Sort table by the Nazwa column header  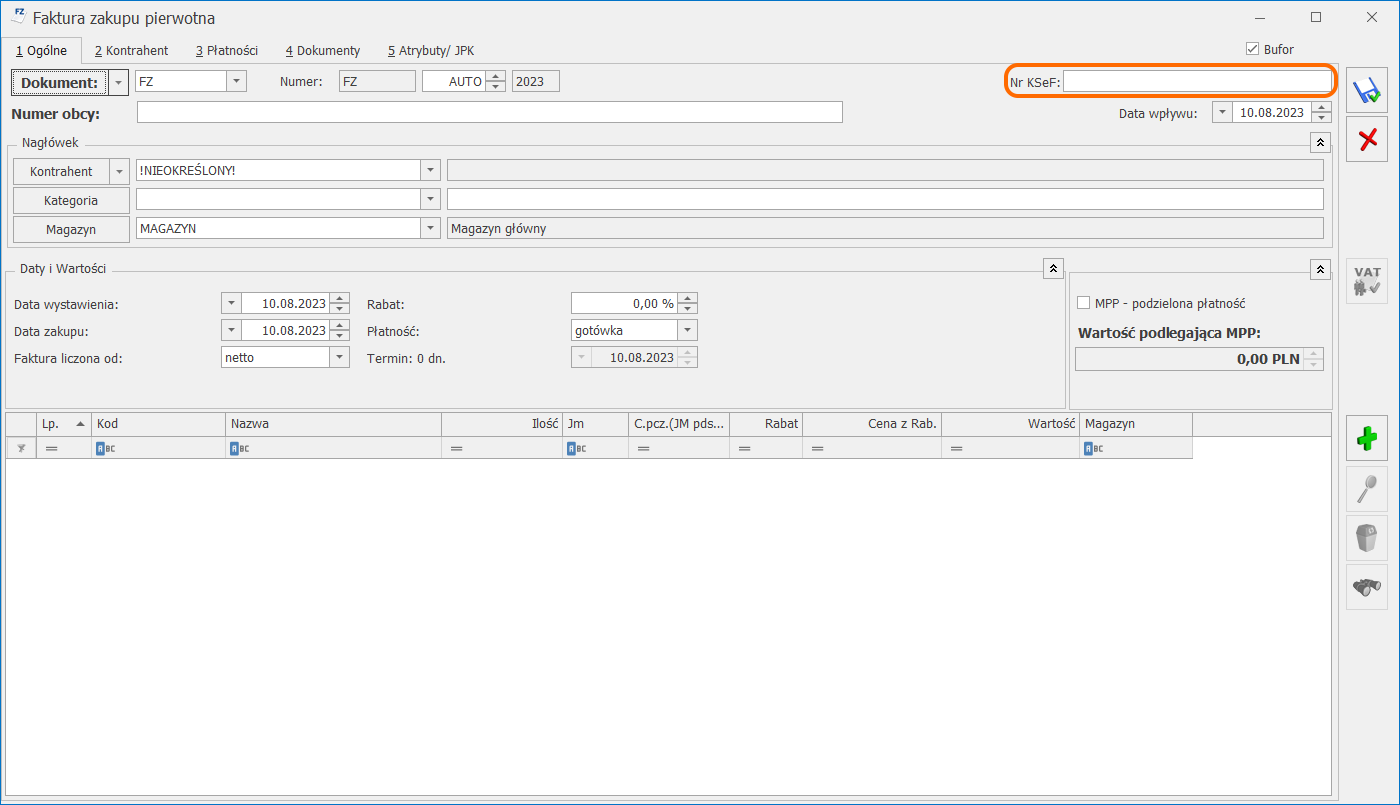coord(334,424)
